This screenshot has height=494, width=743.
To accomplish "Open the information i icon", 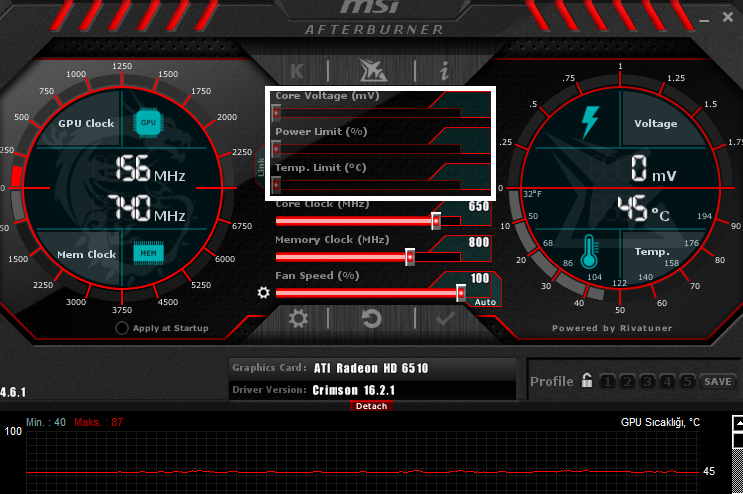I will [x=444, y=71].
